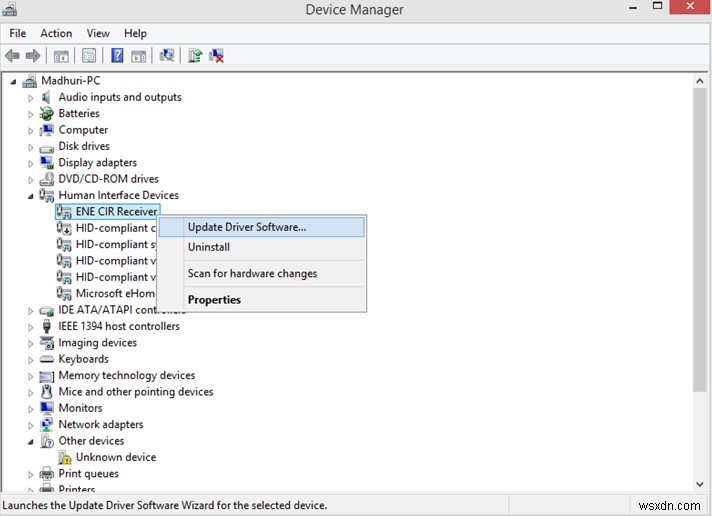Viewport: 712px width, 516px height.
Task: Click the Human Interface Devices category icon
Action: point(46,195)
